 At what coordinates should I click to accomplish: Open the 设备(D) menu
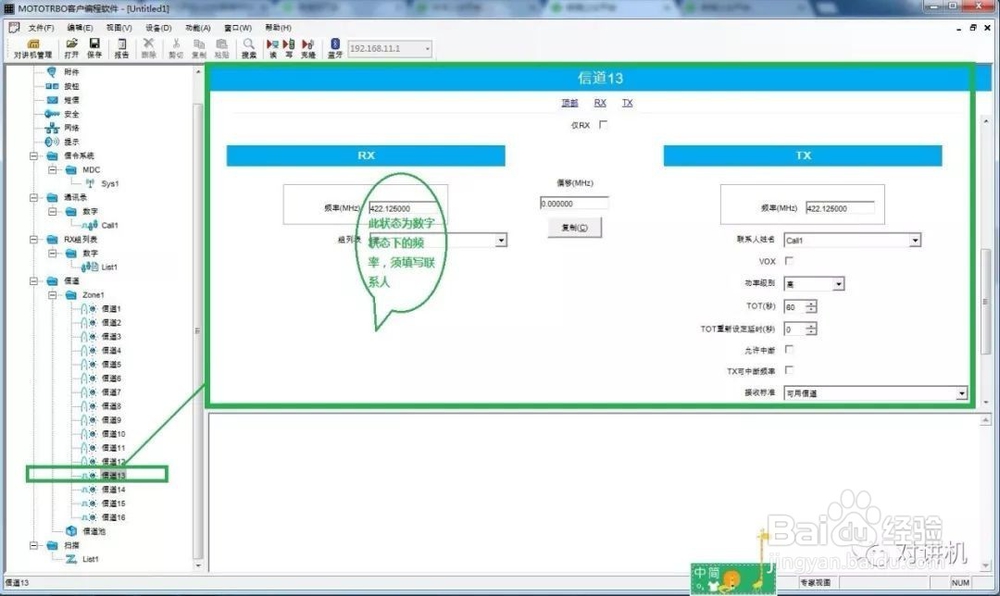[x=158, y=28]
